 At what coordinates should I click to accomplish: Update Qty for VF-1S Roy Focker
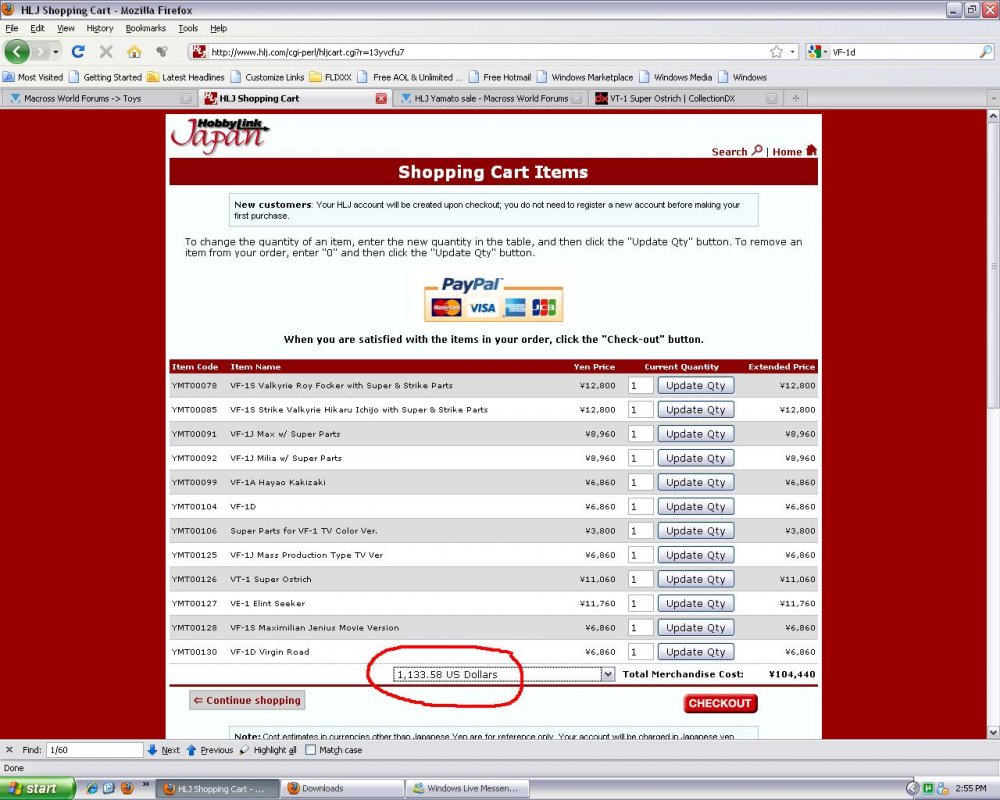click(695, 385)
